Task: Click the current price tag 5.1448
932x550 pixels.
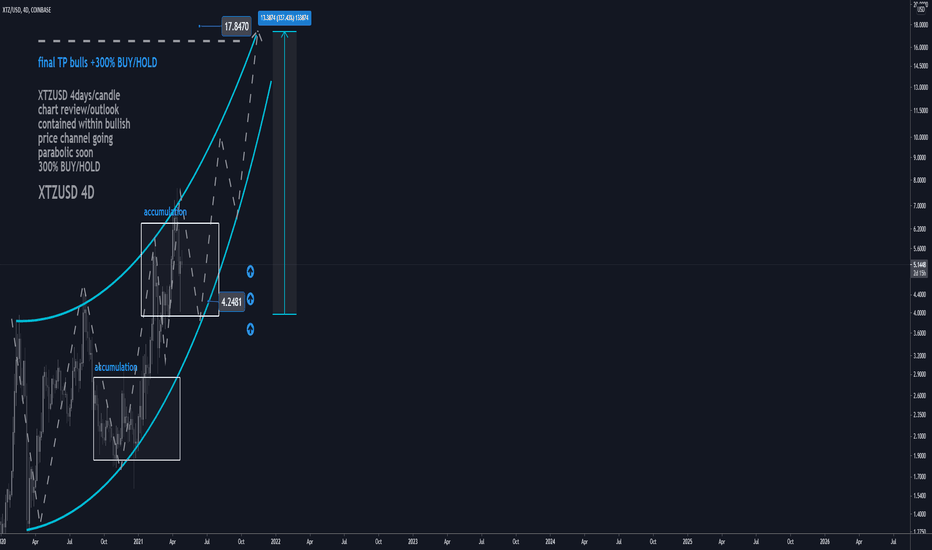Action: 919,265
